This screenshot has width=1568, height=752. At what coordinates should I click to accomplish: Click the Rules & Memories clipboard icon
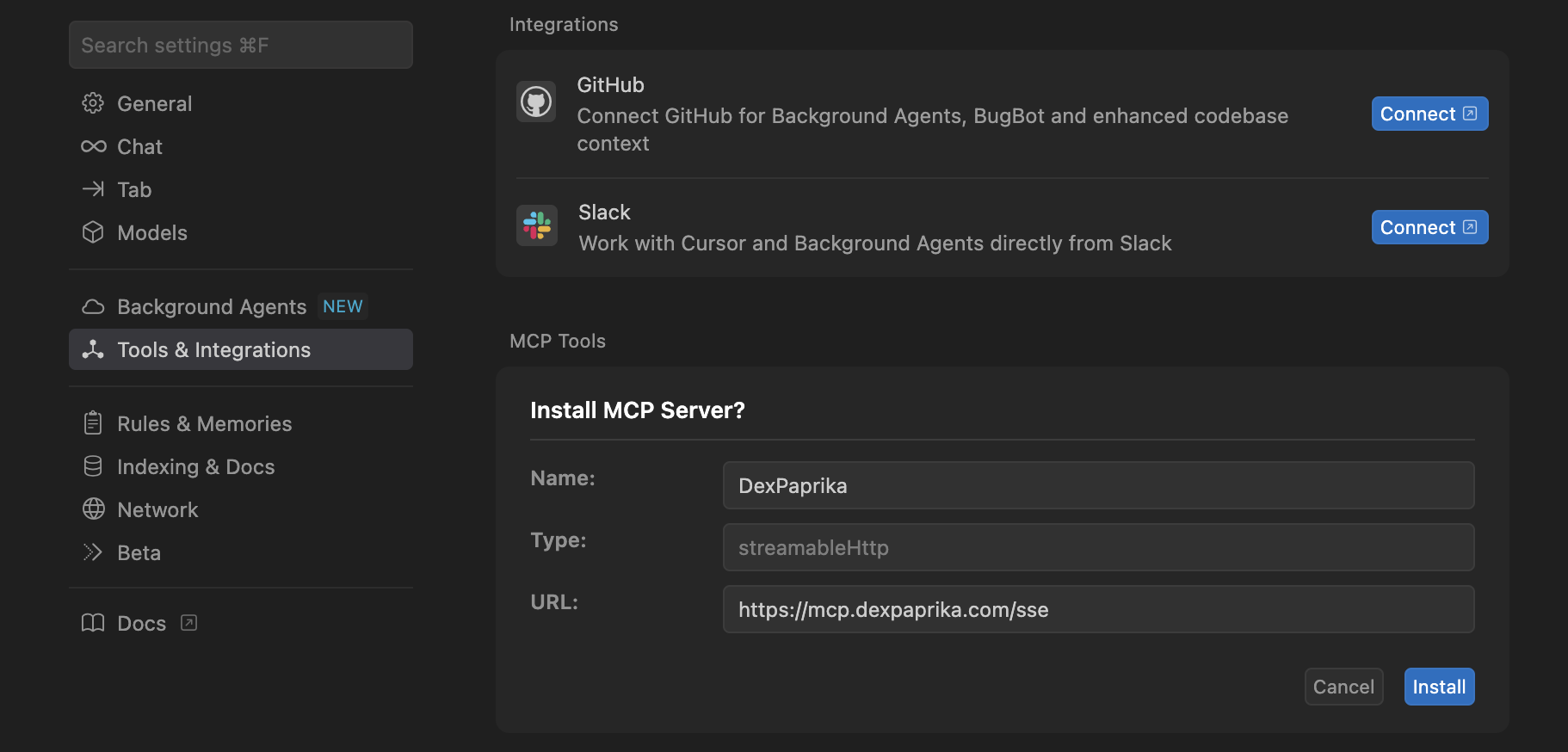click(x=93, y=423)
